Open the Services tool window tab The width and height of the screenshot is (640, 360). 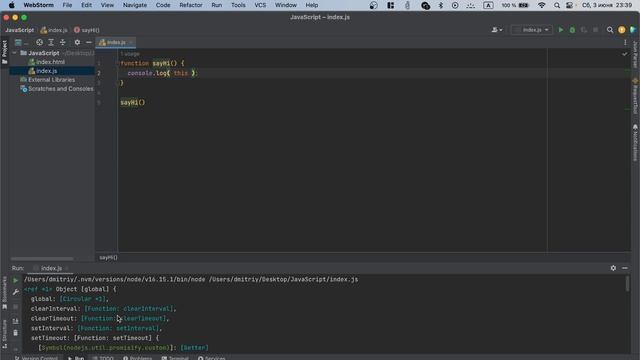(211, 358)
